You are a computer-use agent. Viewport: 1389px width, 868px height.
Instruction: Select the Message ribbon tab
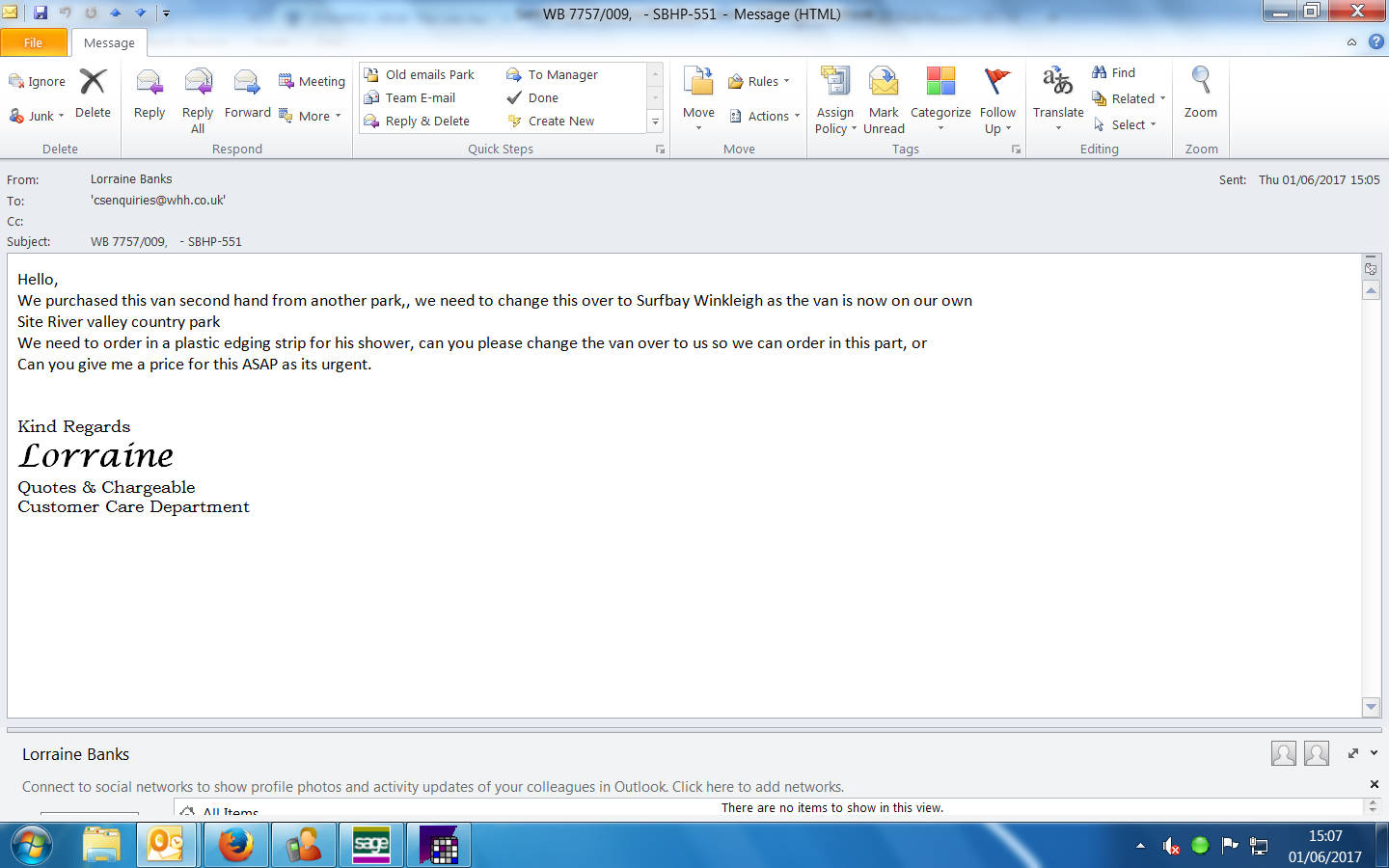(109, 42)
